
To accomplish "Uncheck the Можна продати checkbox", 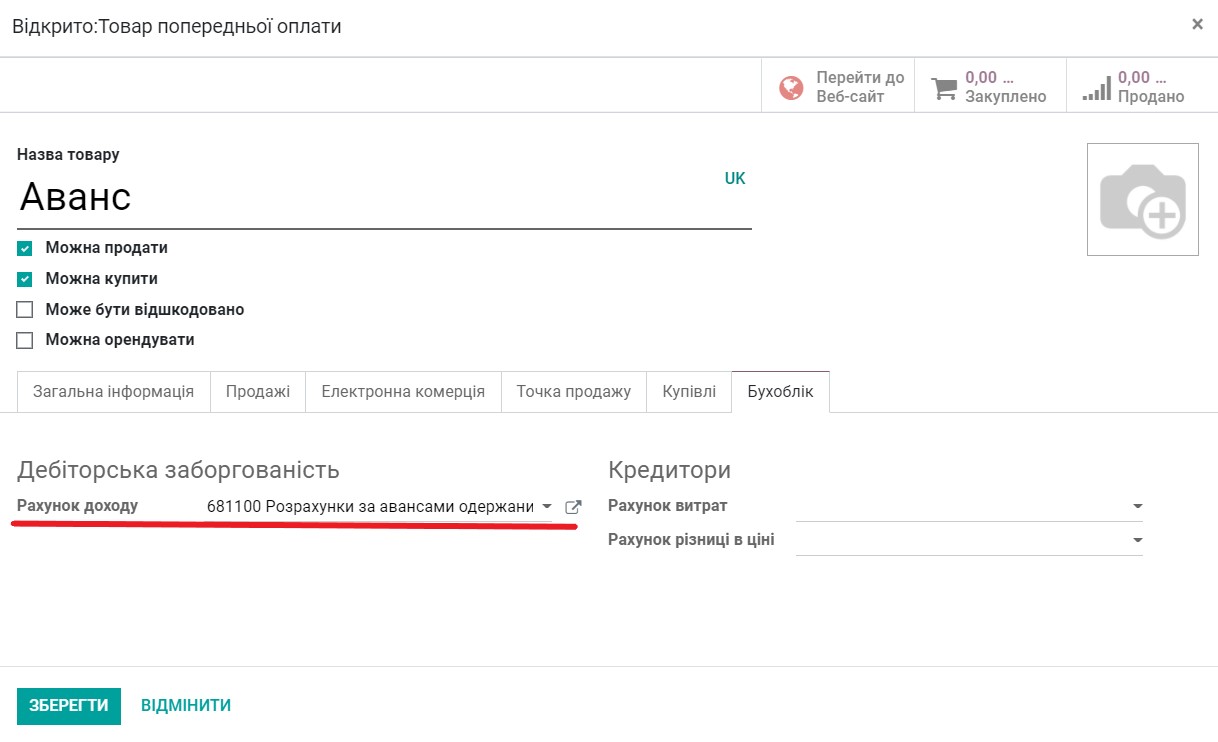I will (25, 247).
